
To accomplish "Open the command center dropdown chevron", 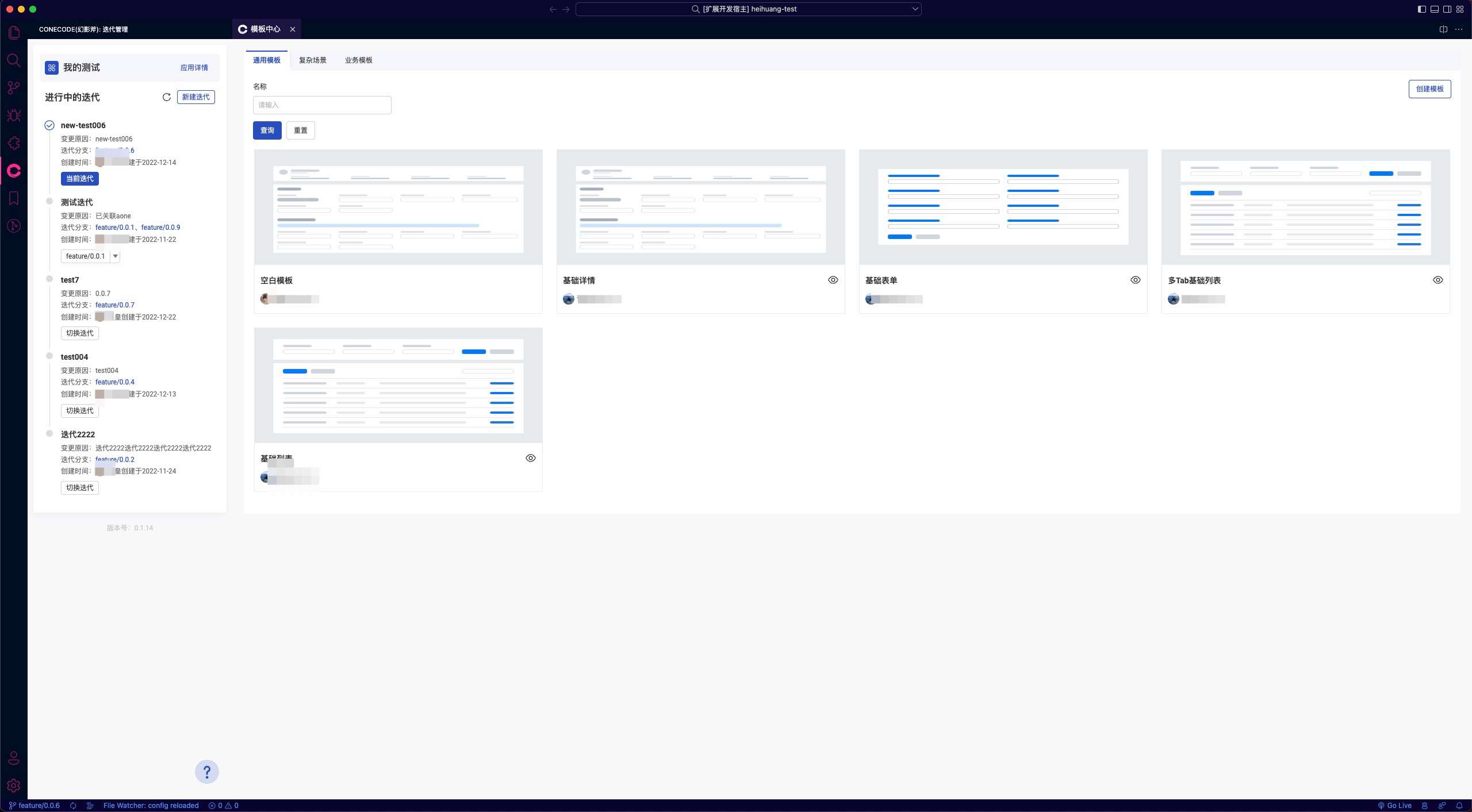I will pyautogui.click(x=915, y=9).
